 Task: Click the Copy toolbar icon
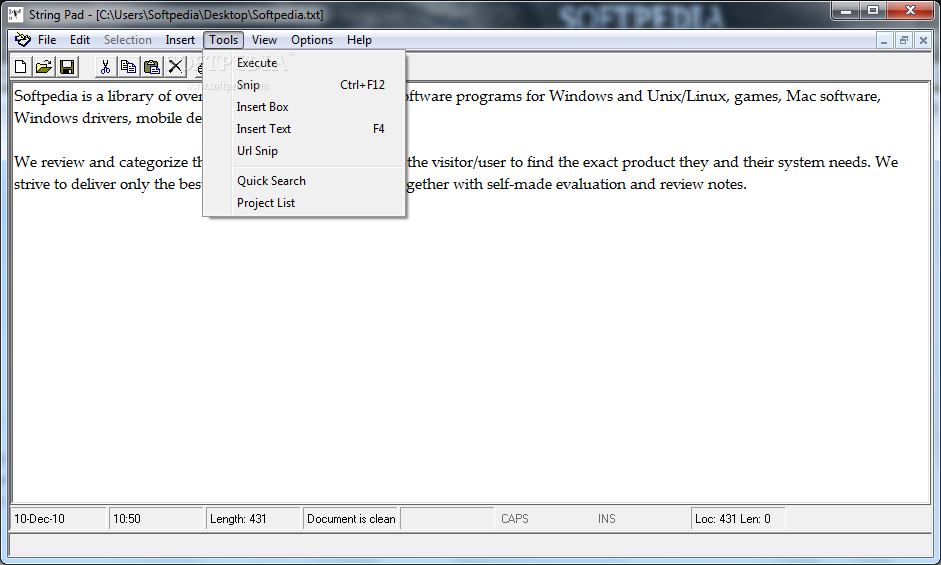128,67
